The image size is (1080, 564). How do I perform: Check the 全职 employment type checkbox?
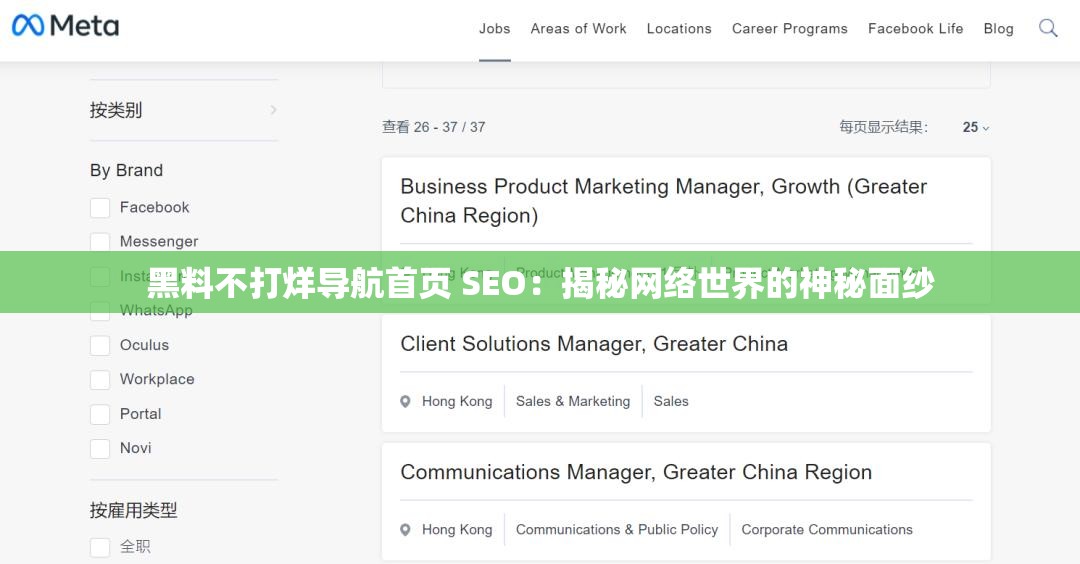coord(100,547)
